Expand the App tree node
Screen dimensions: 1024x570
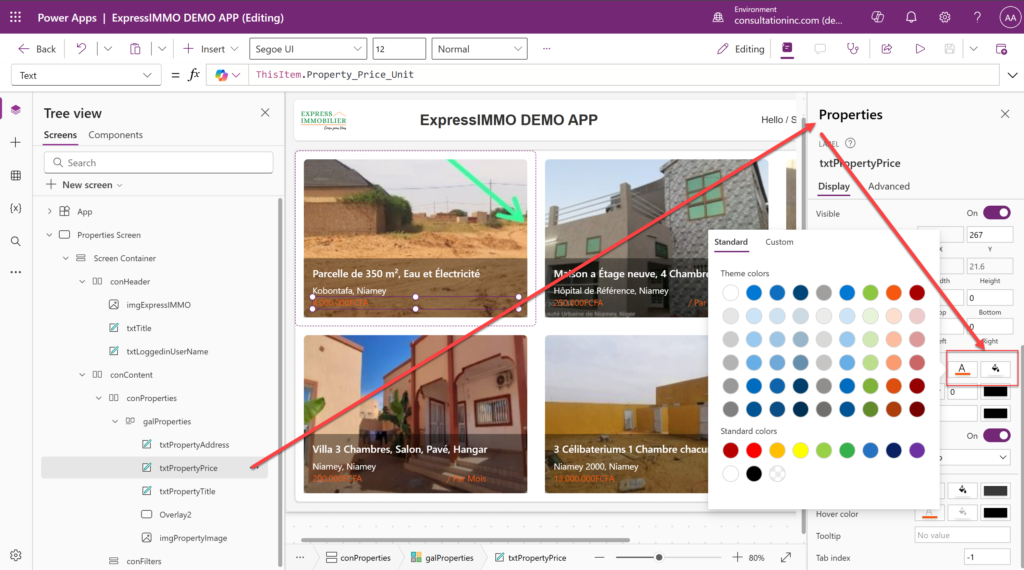(49, 212)
